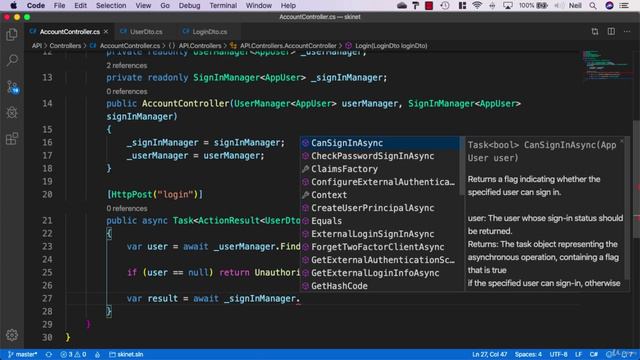Select GetExternalLoginInfoAsync suggestion
Screen dimensions: 640x360
tap(380, 273)
